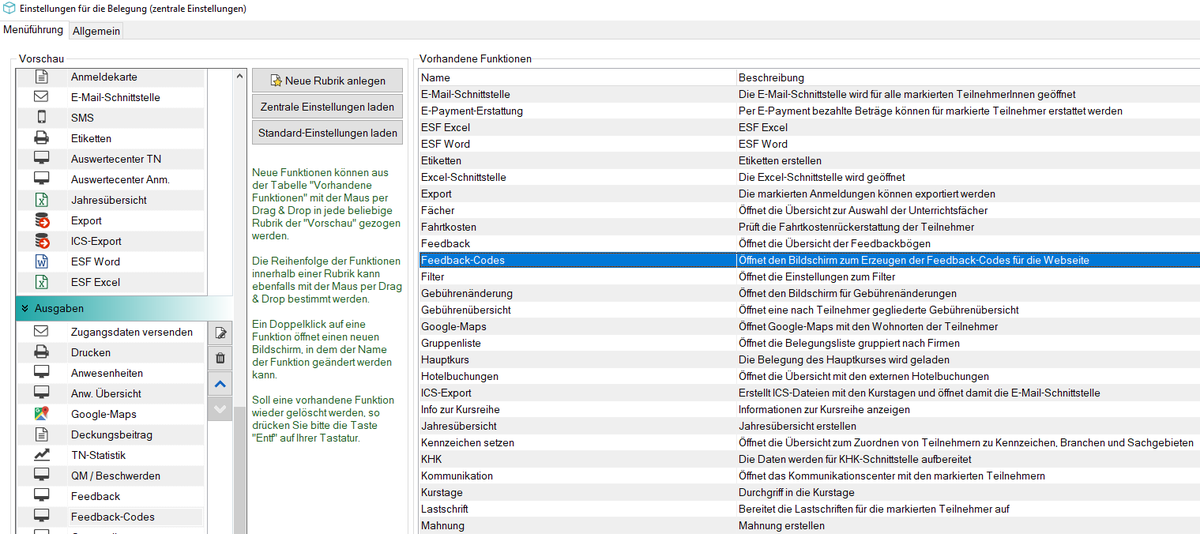Click the ESF Word document icon
Viewport: 1200px width, 534px height.
pyautogui.click(x=42, y=261)
